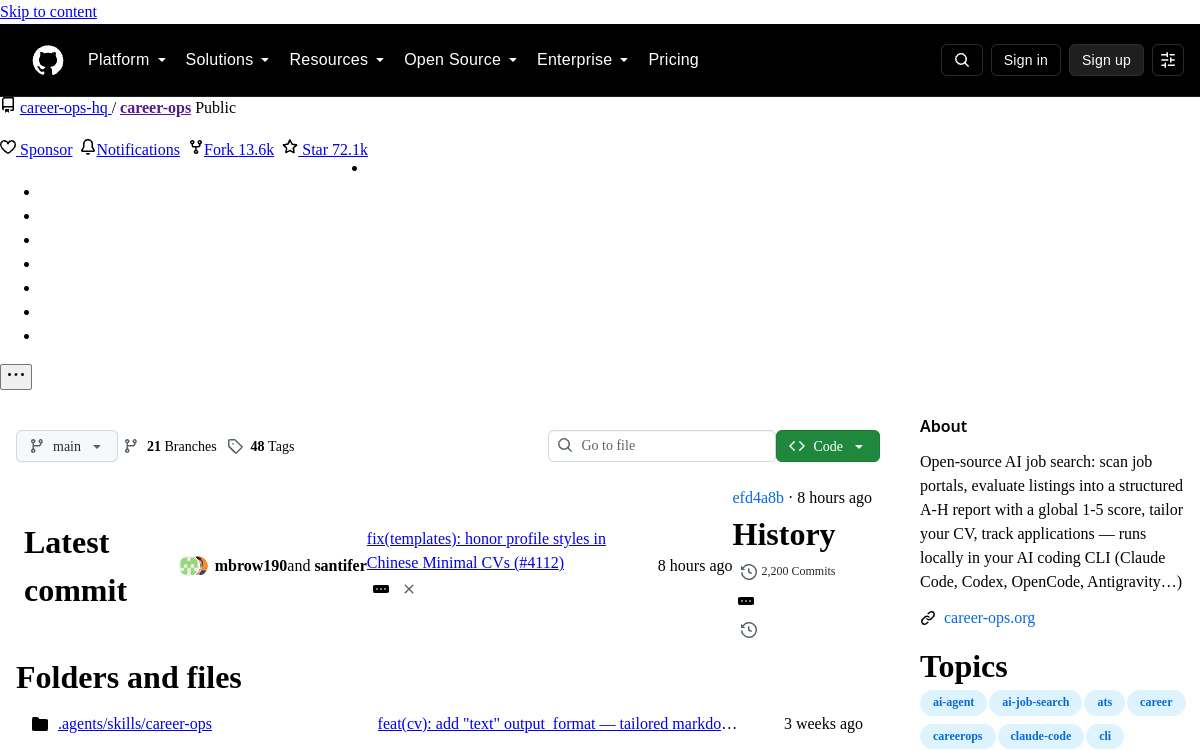Select the ai-job-search topic tag

[x=1035, y=703]
